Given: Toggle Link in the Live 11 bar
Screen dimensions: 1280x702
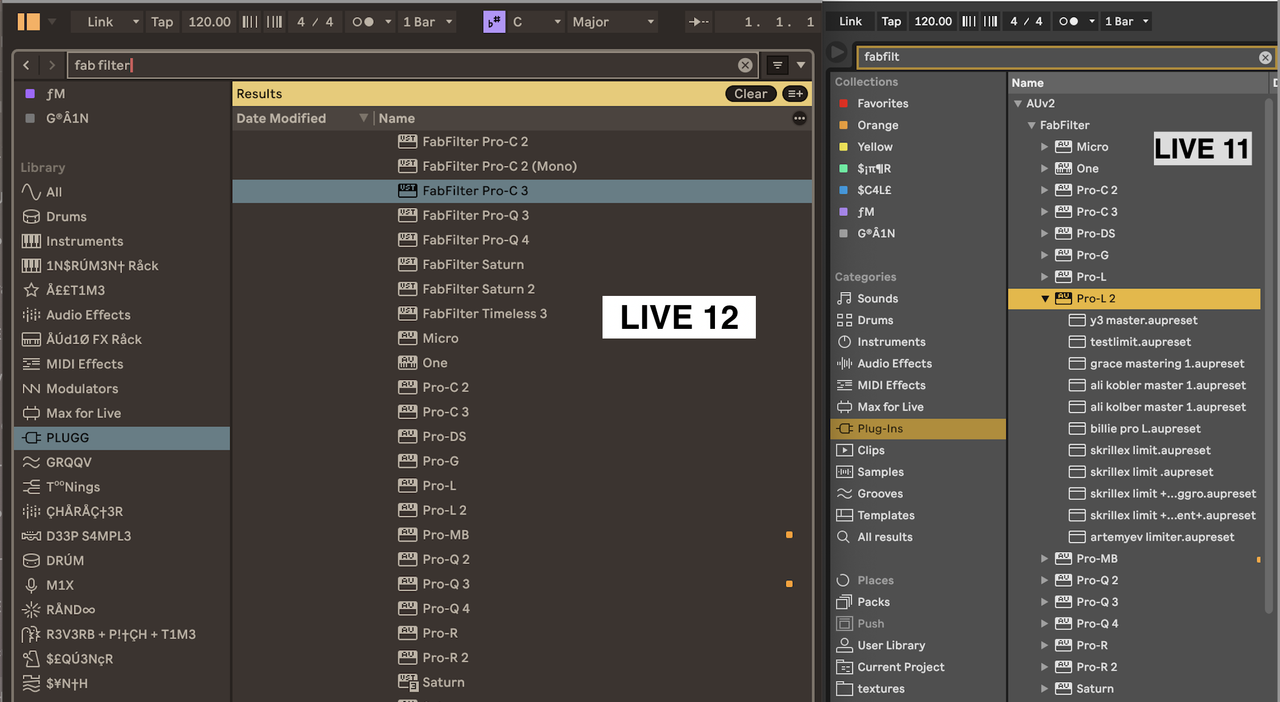Looking at the screenshot, I should point(851,21).
